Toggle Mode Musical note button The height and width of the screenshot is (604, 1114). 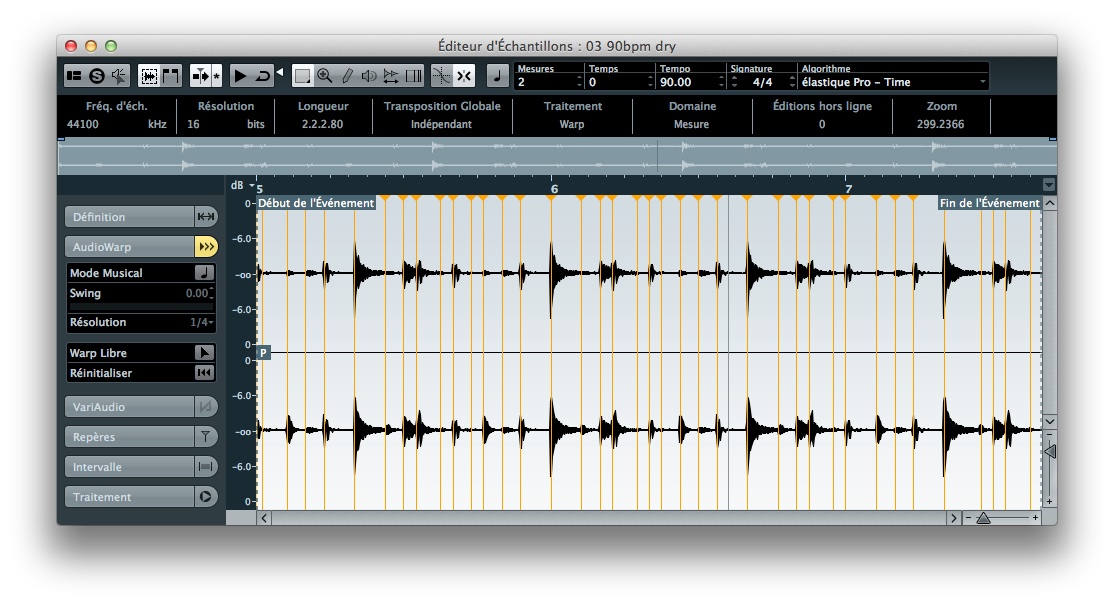204,273
